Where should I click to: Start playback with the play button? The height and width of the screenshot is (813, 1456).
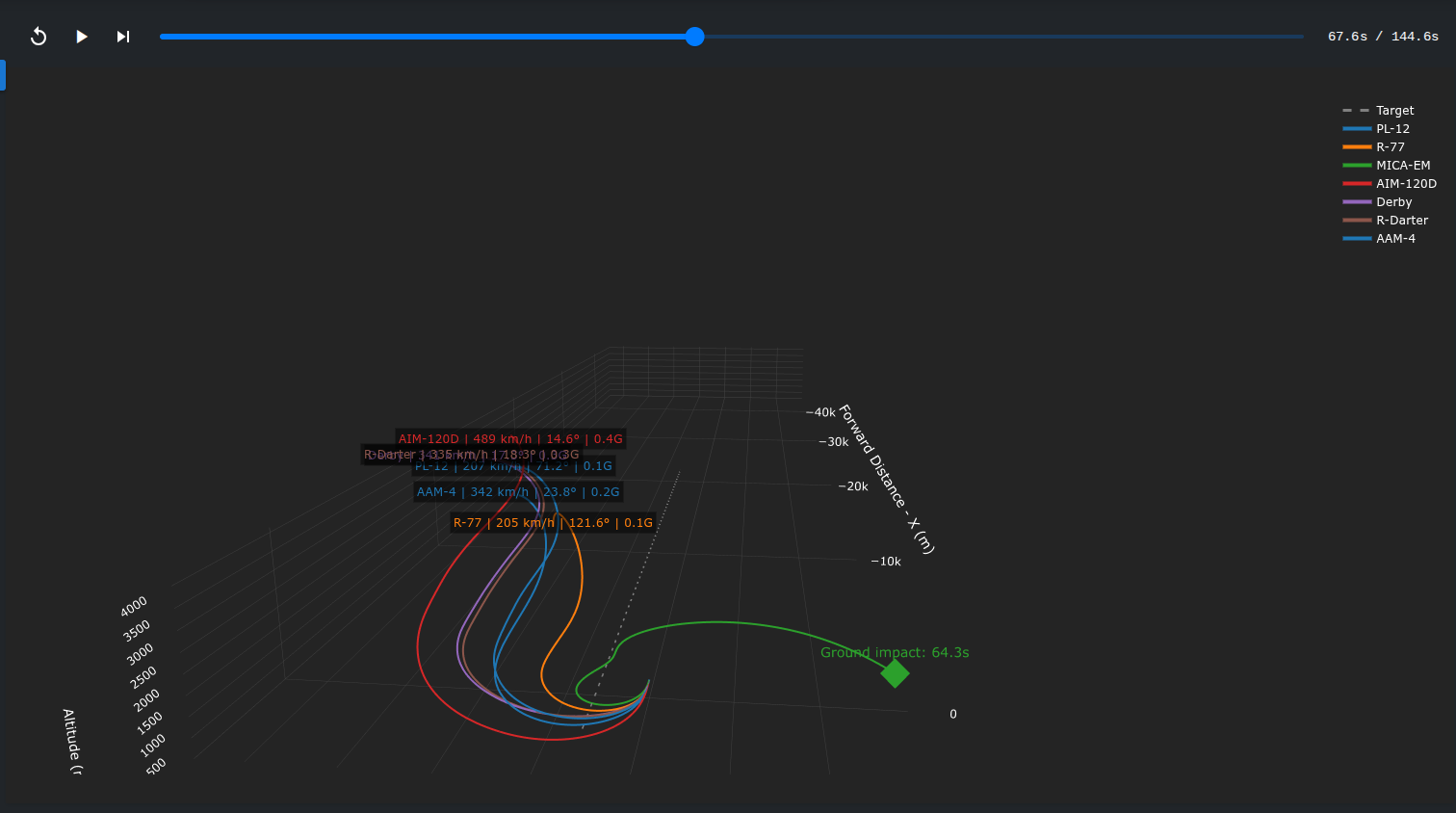click(82, 37)
